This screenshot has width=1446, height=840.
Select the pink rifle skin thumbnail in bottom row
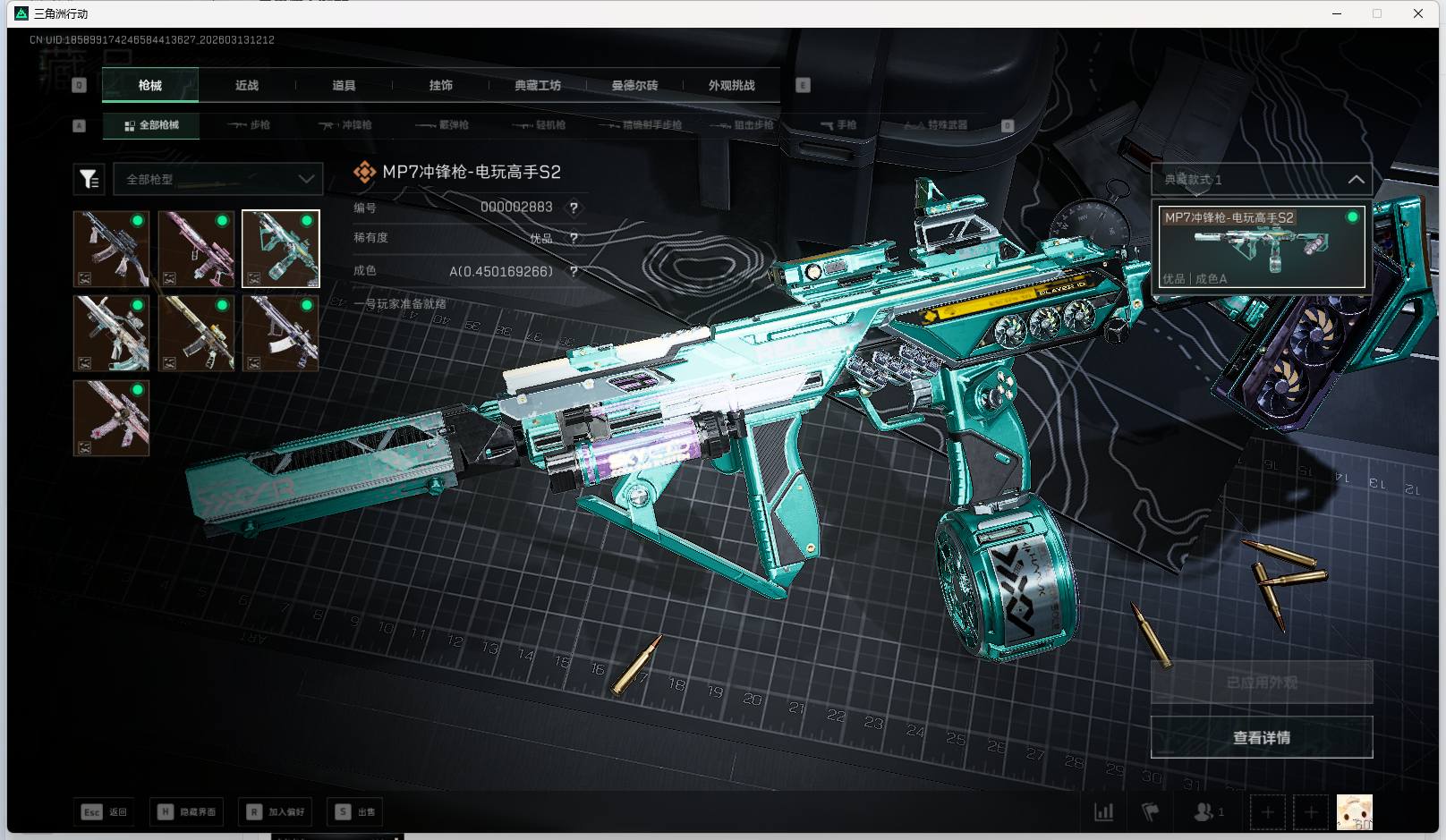click(111, 418)
